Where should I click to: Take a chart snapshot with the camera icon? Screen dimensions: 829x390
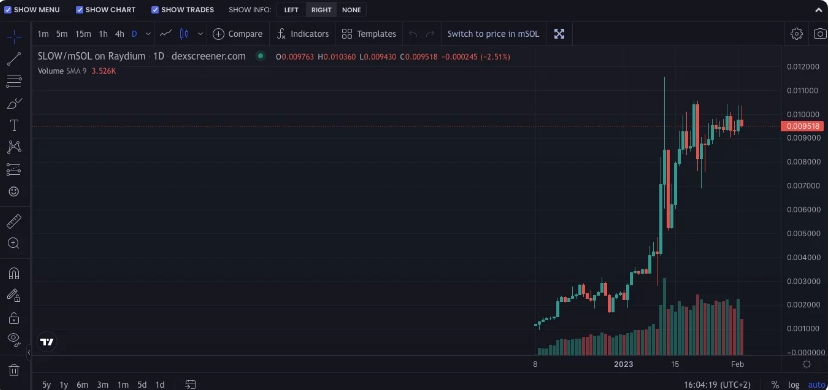point(820,34)
